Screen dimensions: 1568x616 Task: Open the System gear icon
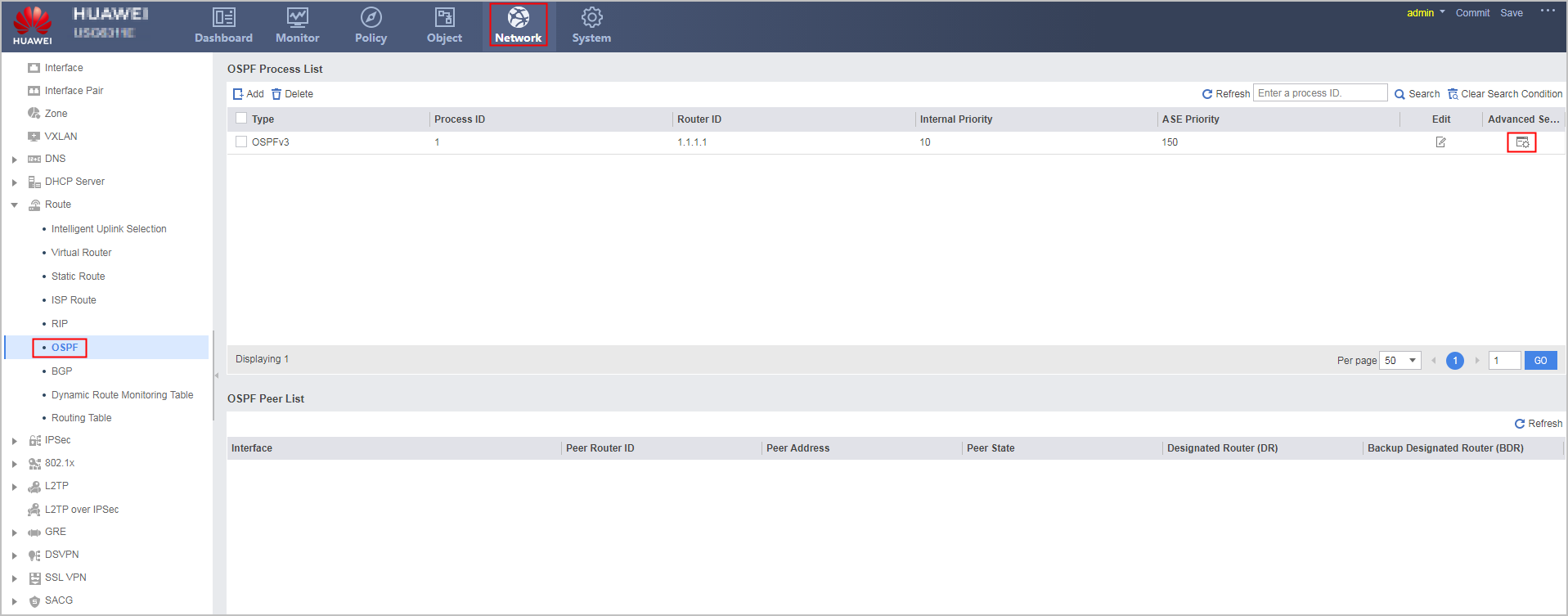[x=592, y=17]
